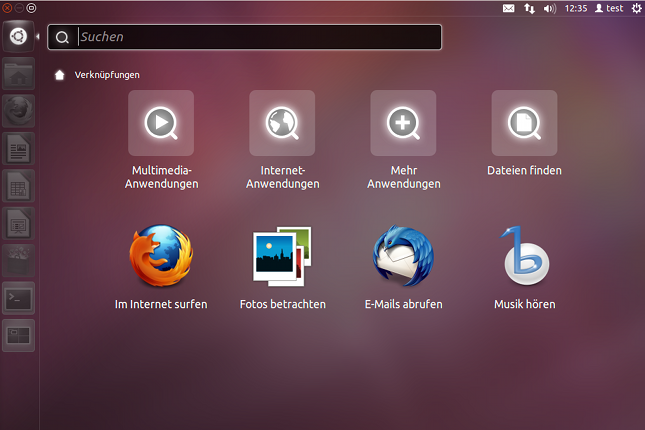Open LibreOffice Calc from launcher

tap(18, 186)
